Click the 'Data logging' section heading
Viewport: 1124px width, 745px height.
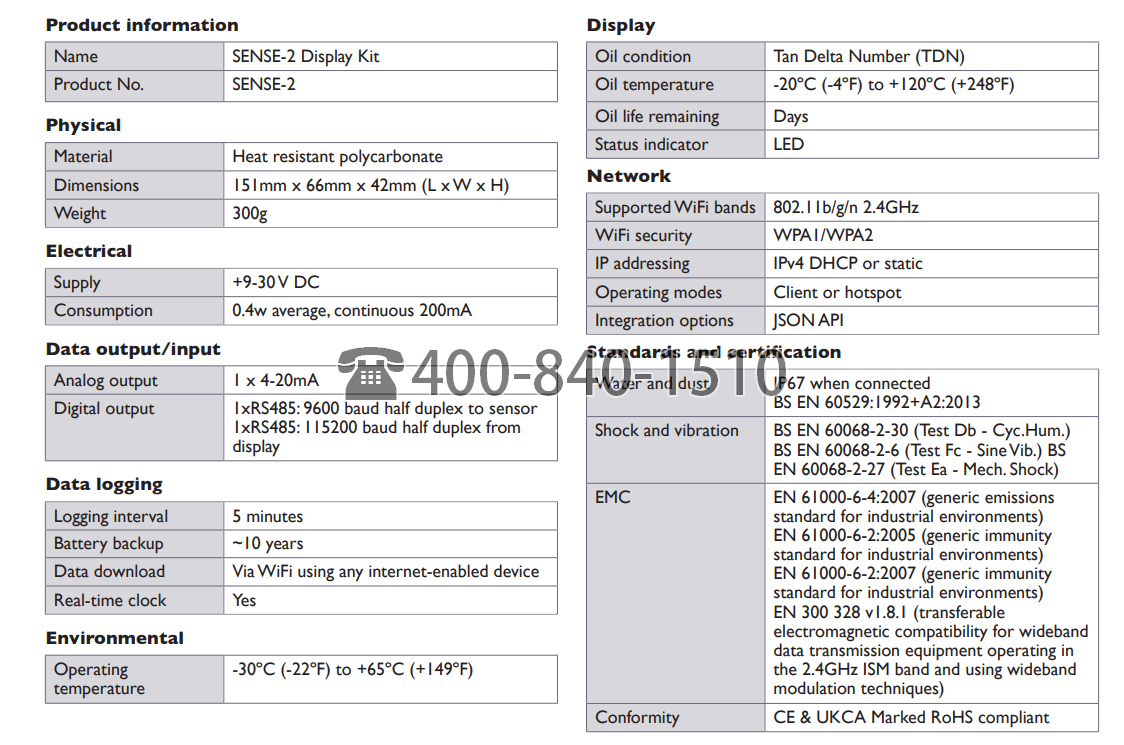click(x=104, y=485)
